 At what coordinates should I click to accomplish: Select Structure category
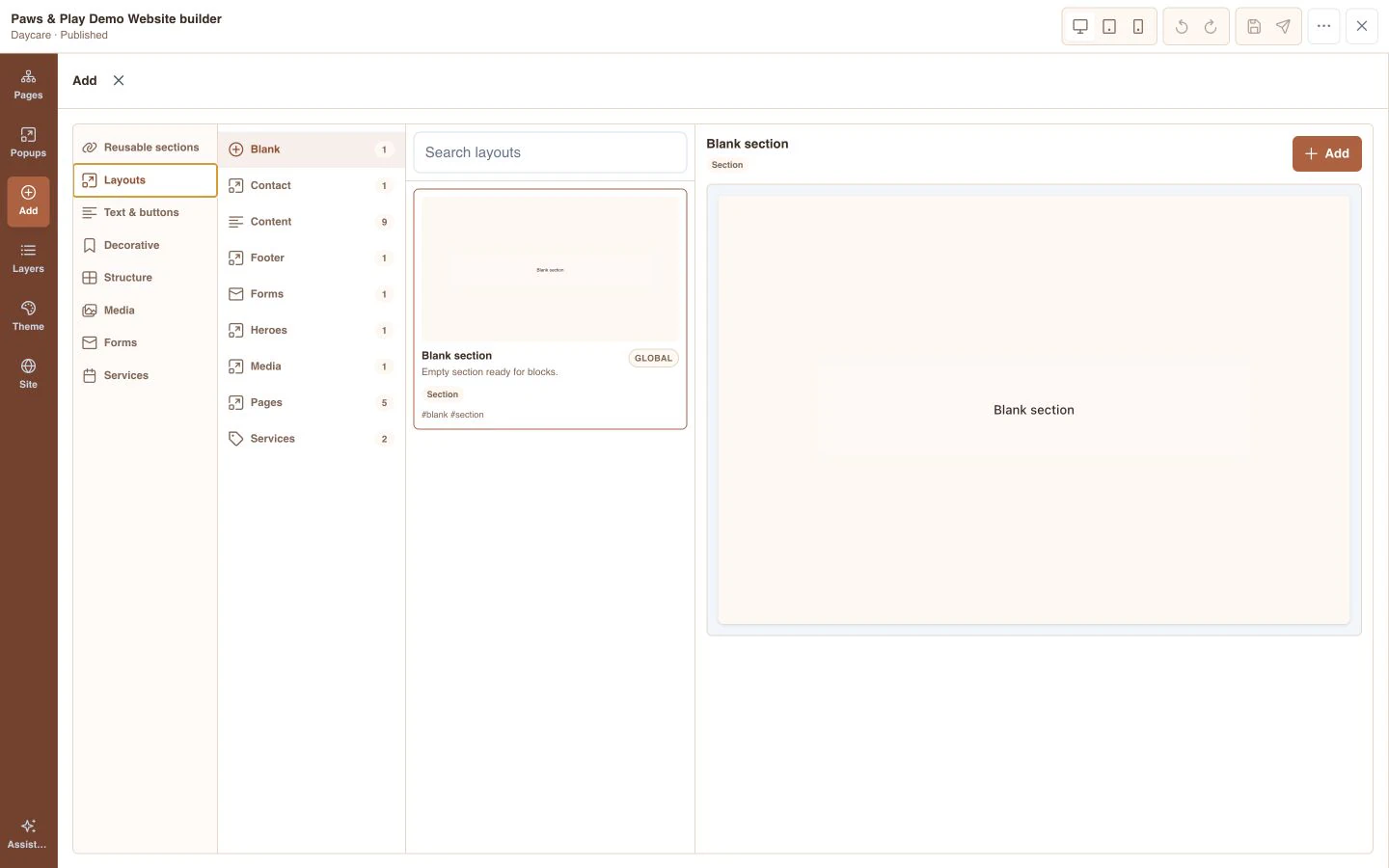coord(145,278)
